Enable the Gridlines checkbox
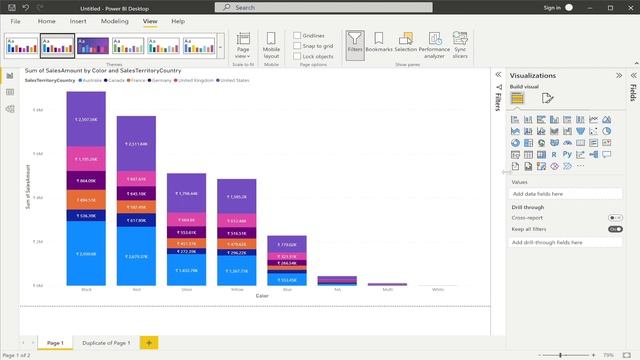Image resolution: width=640 pixels, height=360 pixels. pyautogui.click(x=297, y=36)
